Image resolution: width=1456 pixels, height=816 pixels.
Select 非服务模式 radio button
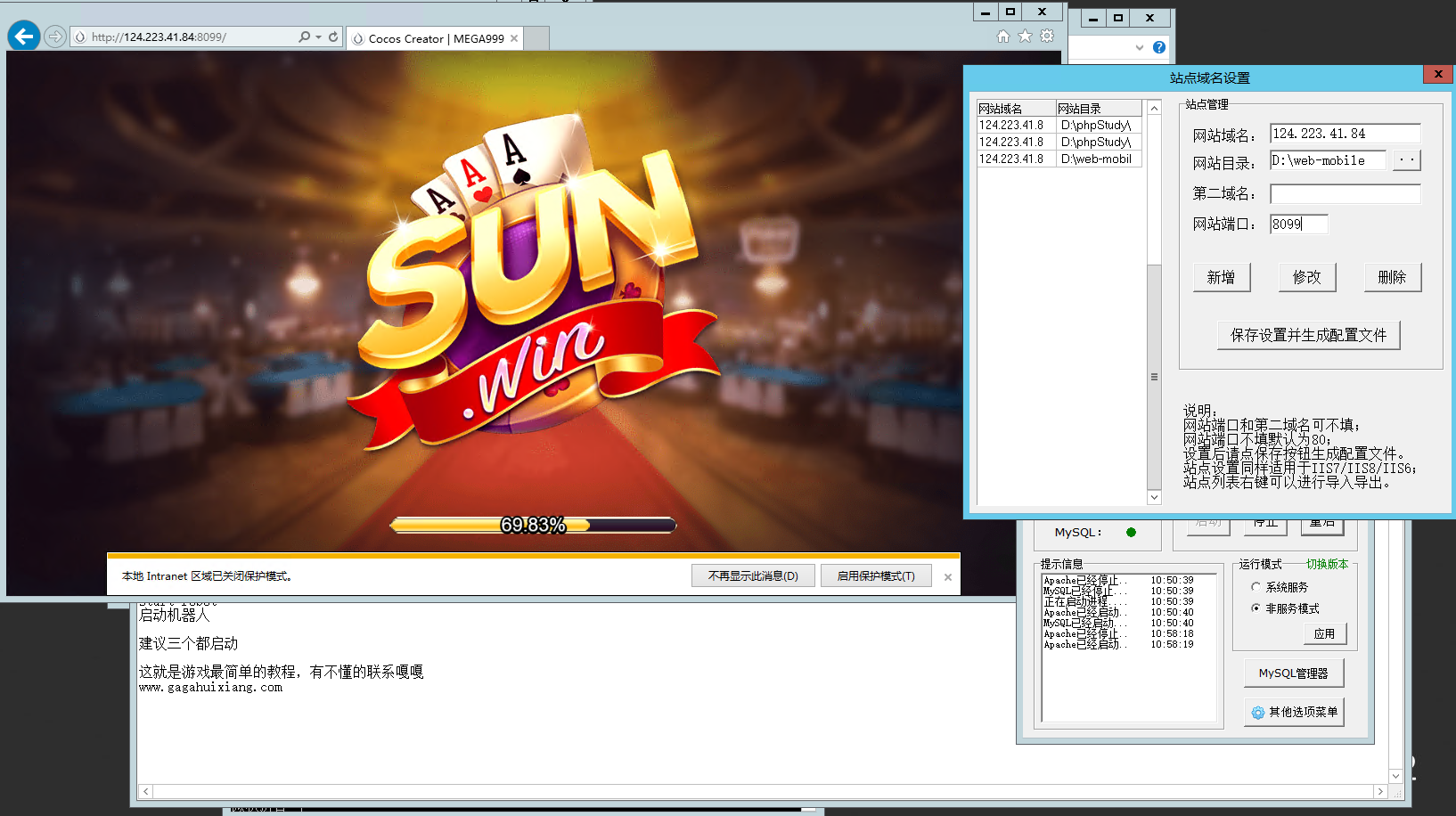pos(1256,608)
